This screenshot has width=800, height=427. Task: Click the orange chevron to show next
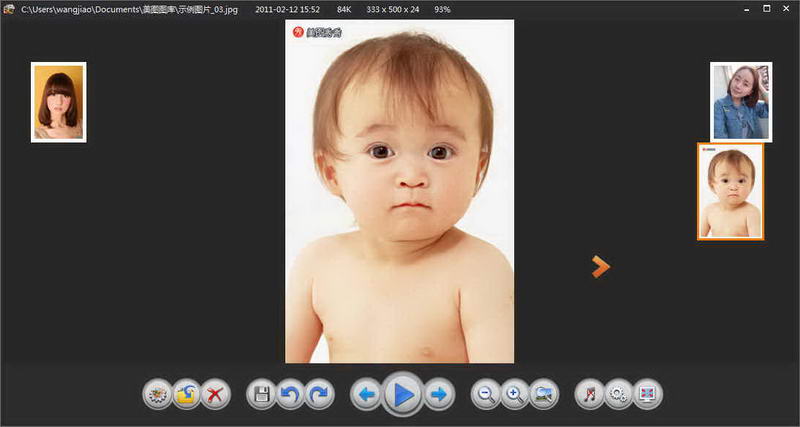tap(601, 267)
